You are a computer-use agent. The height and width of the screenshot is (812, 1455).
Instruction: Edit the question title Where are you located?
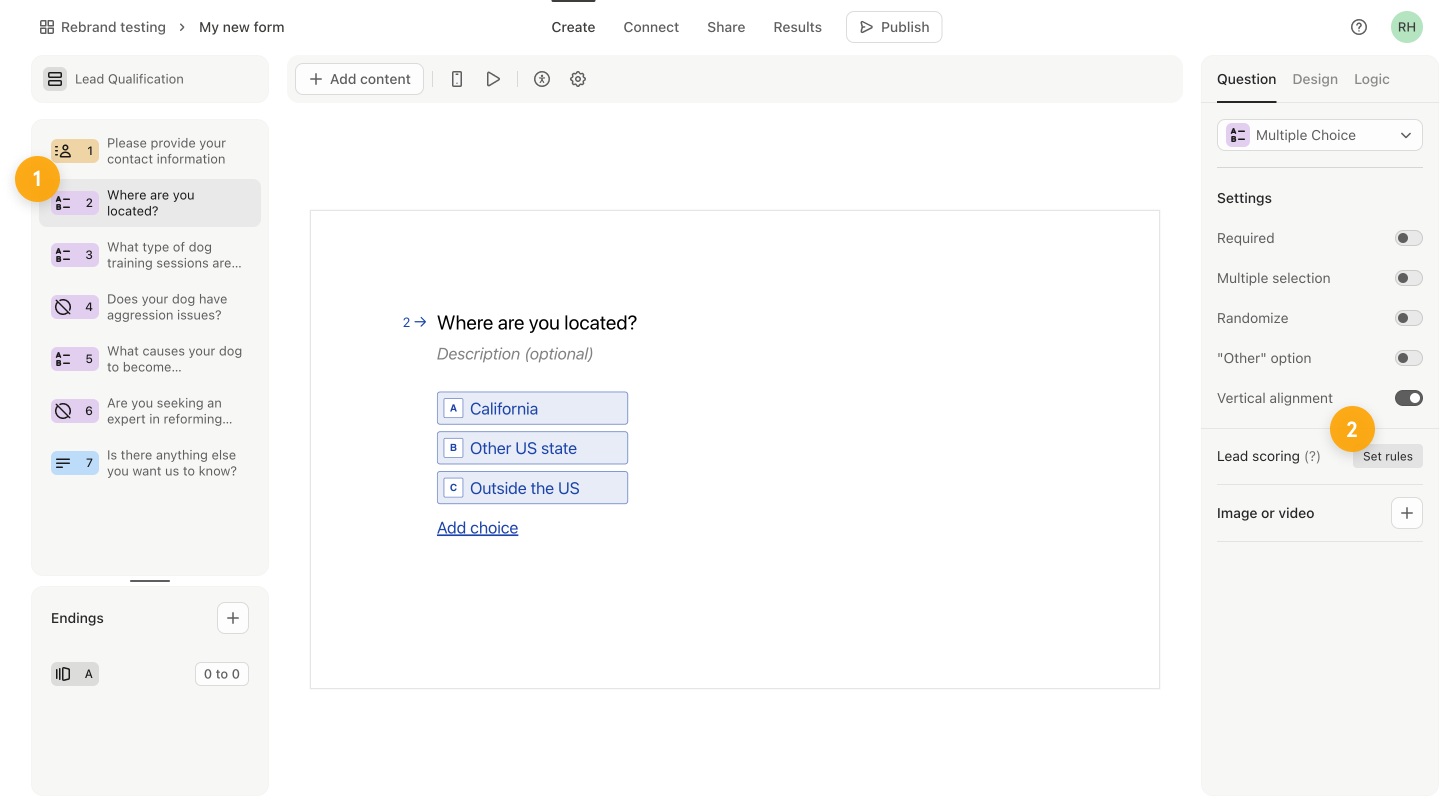pyautogui.click(x=537, y=323)
